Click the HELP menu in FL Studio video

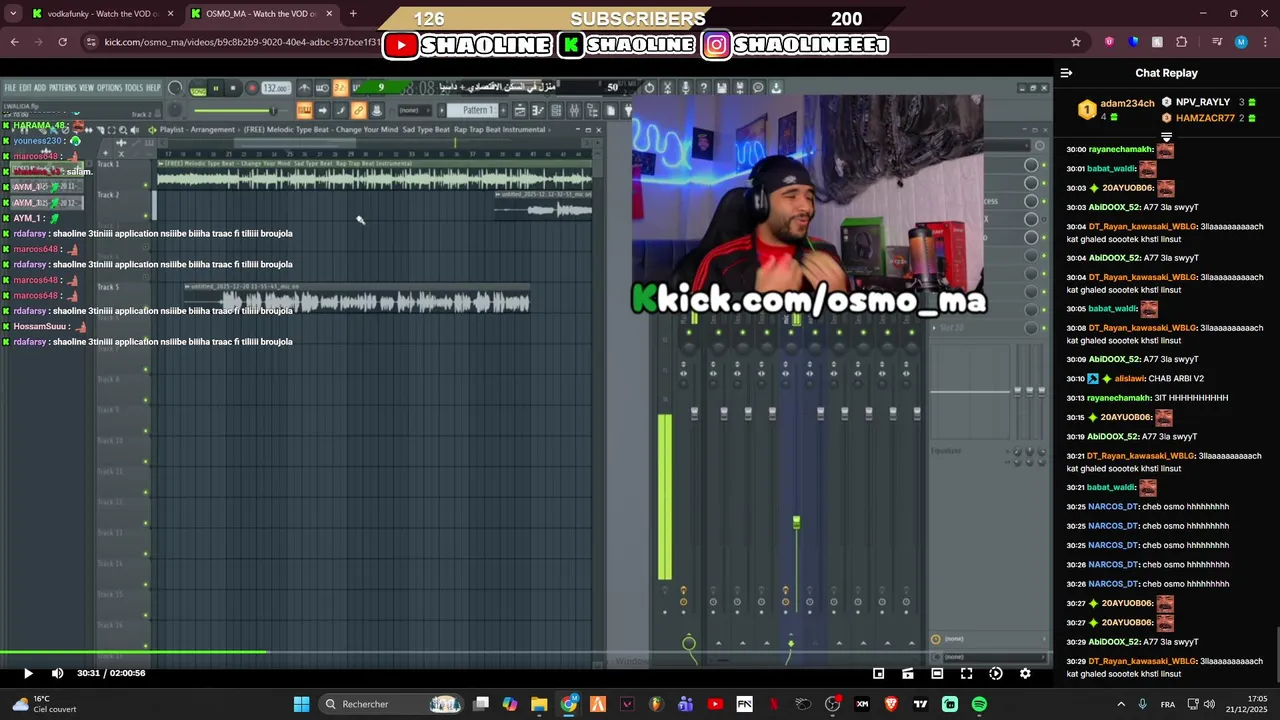point(153,88)
